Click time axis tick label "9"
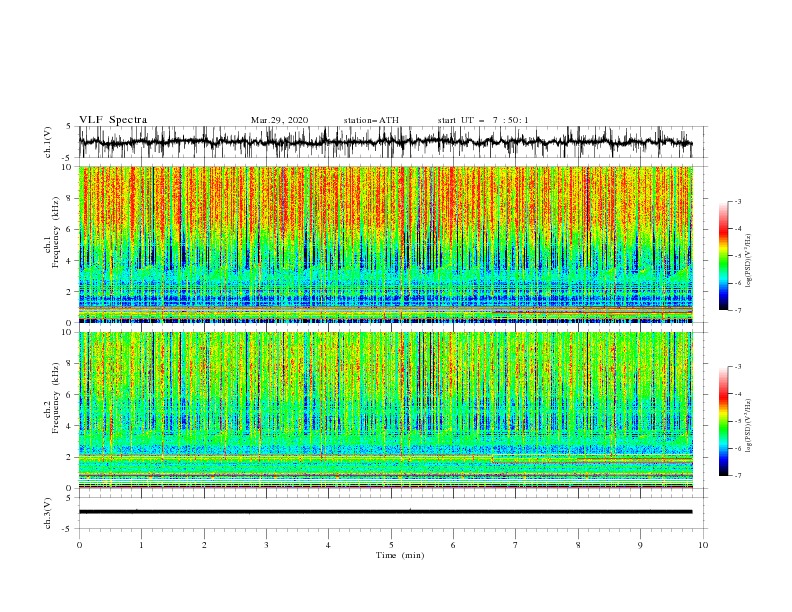The width and height of the screenshot is (792, 612). pyautogui.click(x=640, y=545)
